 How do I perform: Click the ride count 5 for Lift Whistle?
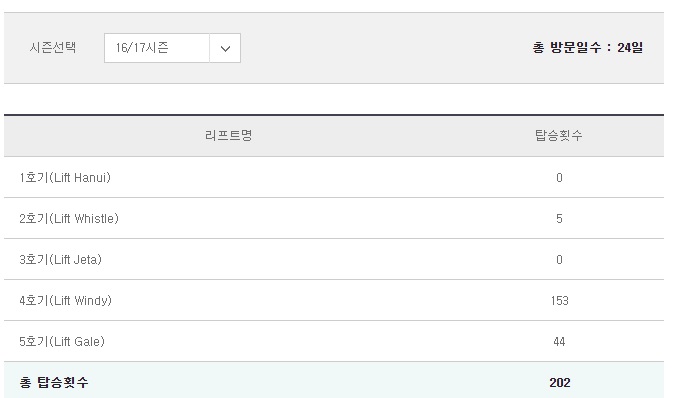559,219
